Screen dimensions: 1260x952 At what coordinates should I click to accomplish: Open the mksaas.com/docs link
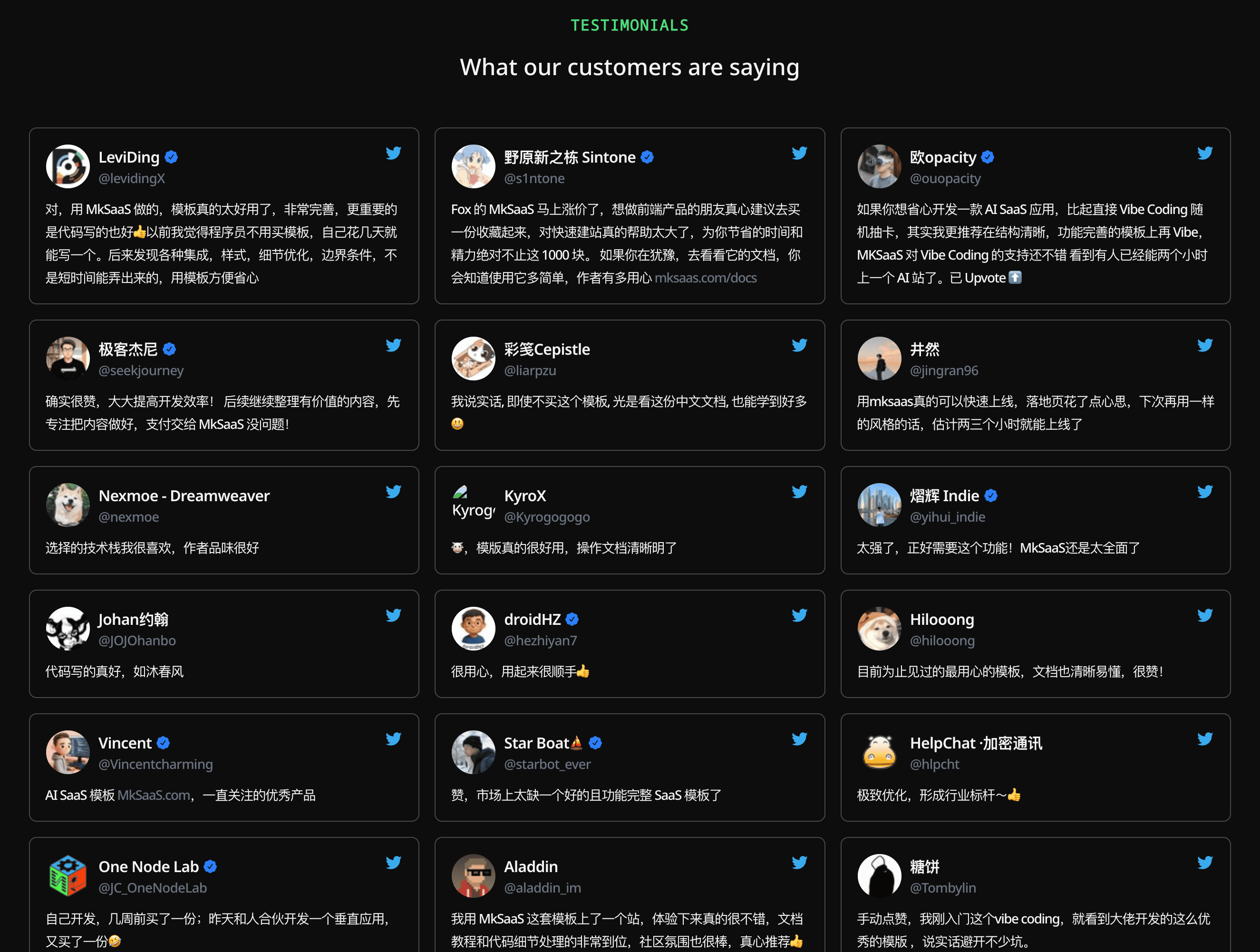pyautogui.click(x=705, y=278)
